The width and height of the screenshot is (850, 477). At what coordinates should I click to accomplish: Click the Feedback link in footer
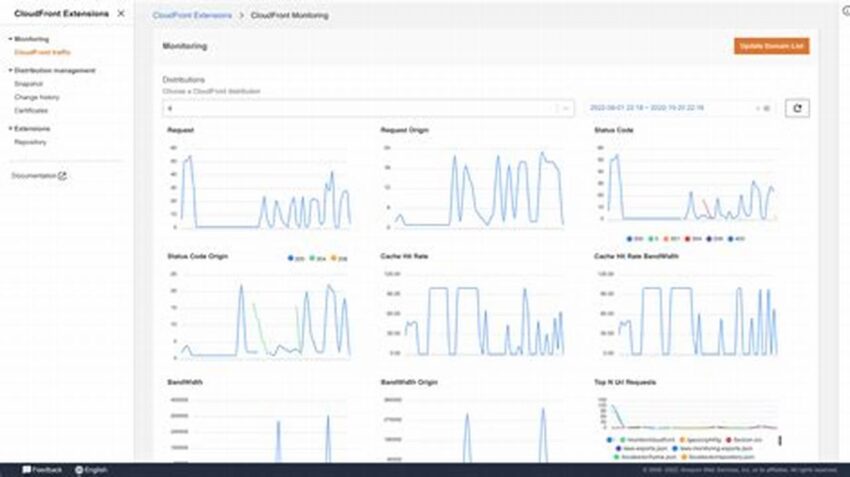(42, 470)
